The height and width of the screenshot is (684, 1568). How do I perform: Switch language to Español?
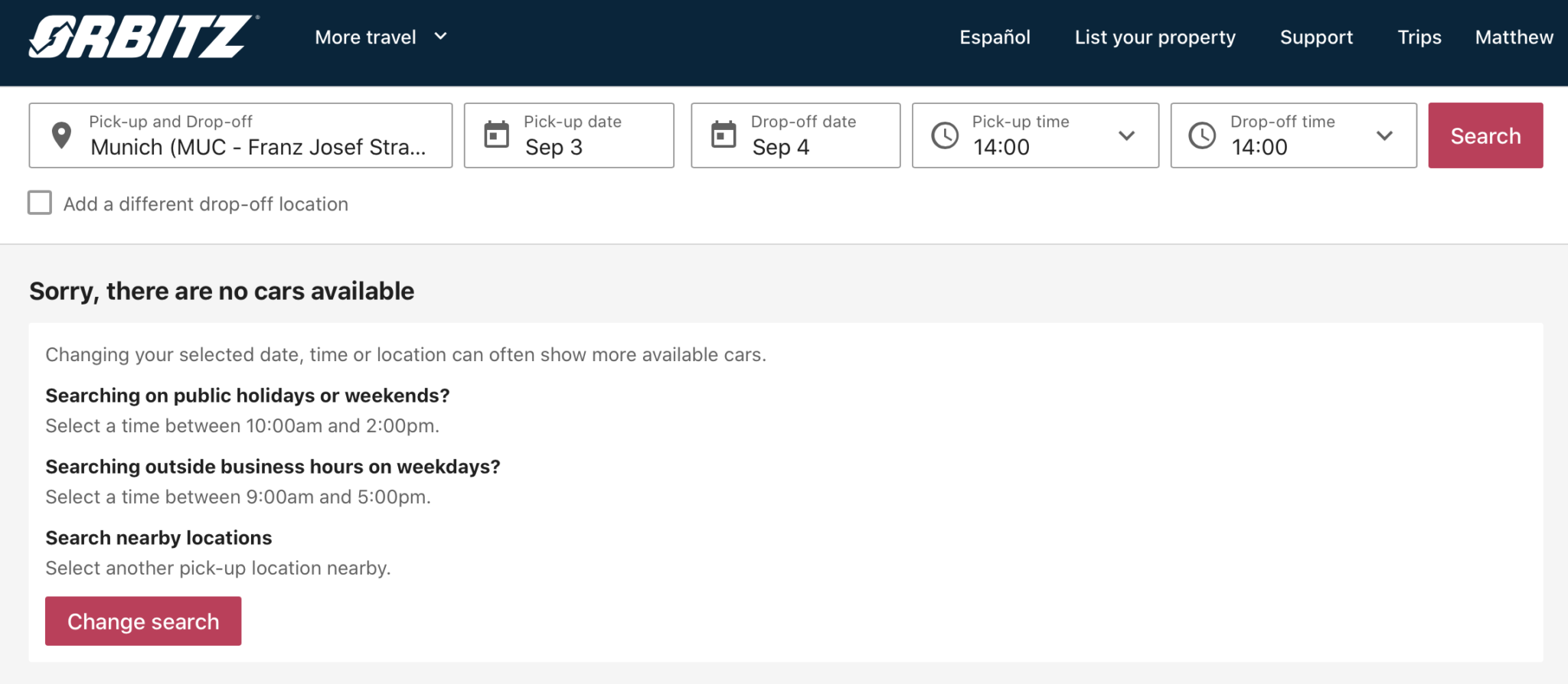995,37
